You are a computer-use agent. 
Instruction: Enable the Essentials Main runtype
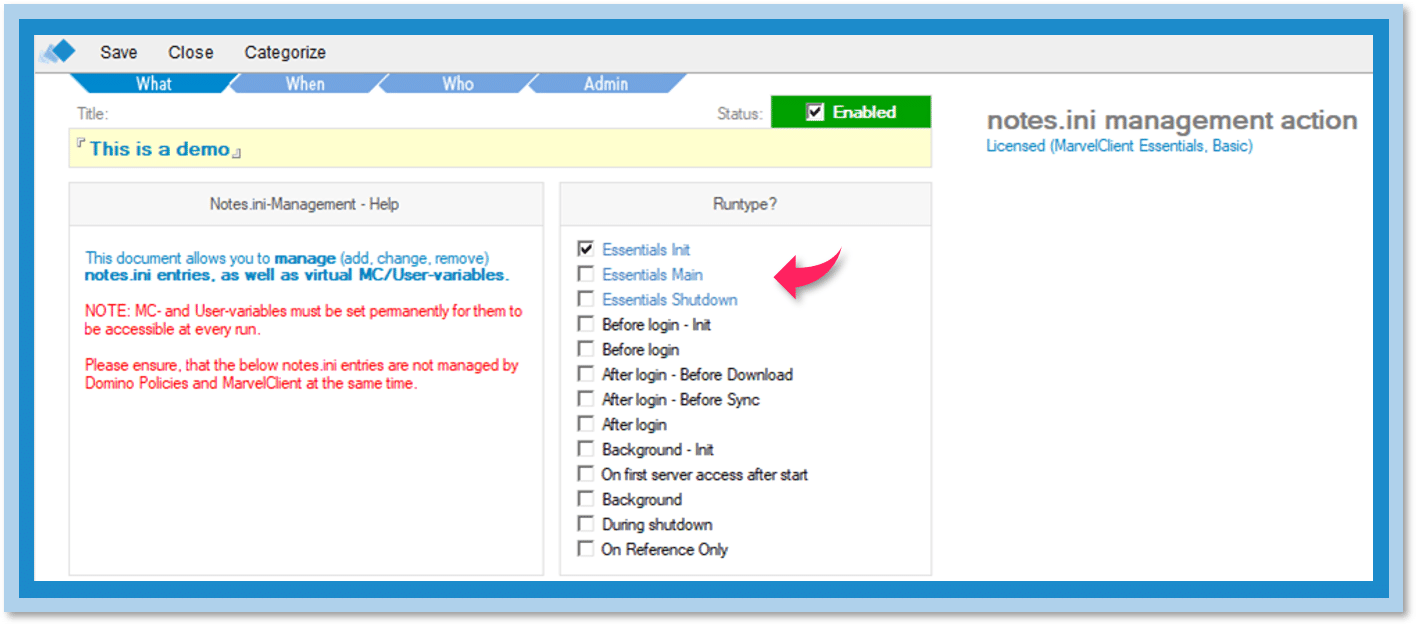click(x=586, y=274)
